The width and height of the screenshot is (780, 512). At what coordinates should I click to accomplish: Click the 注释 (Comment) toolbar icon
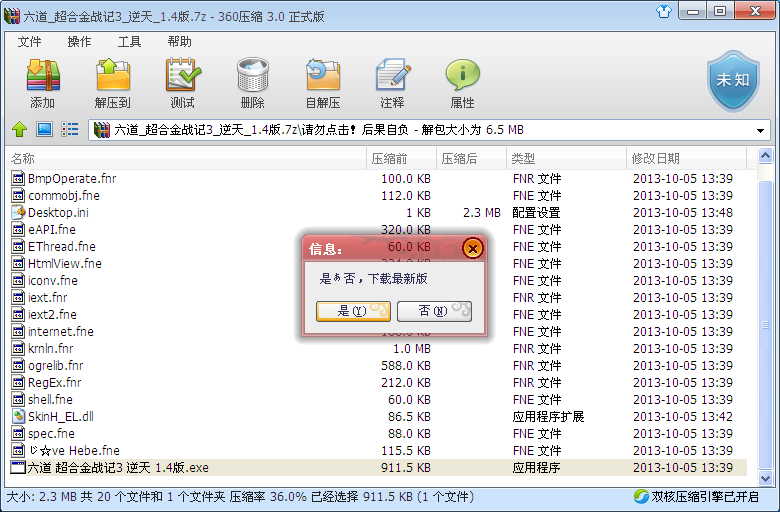coord(392,75)
